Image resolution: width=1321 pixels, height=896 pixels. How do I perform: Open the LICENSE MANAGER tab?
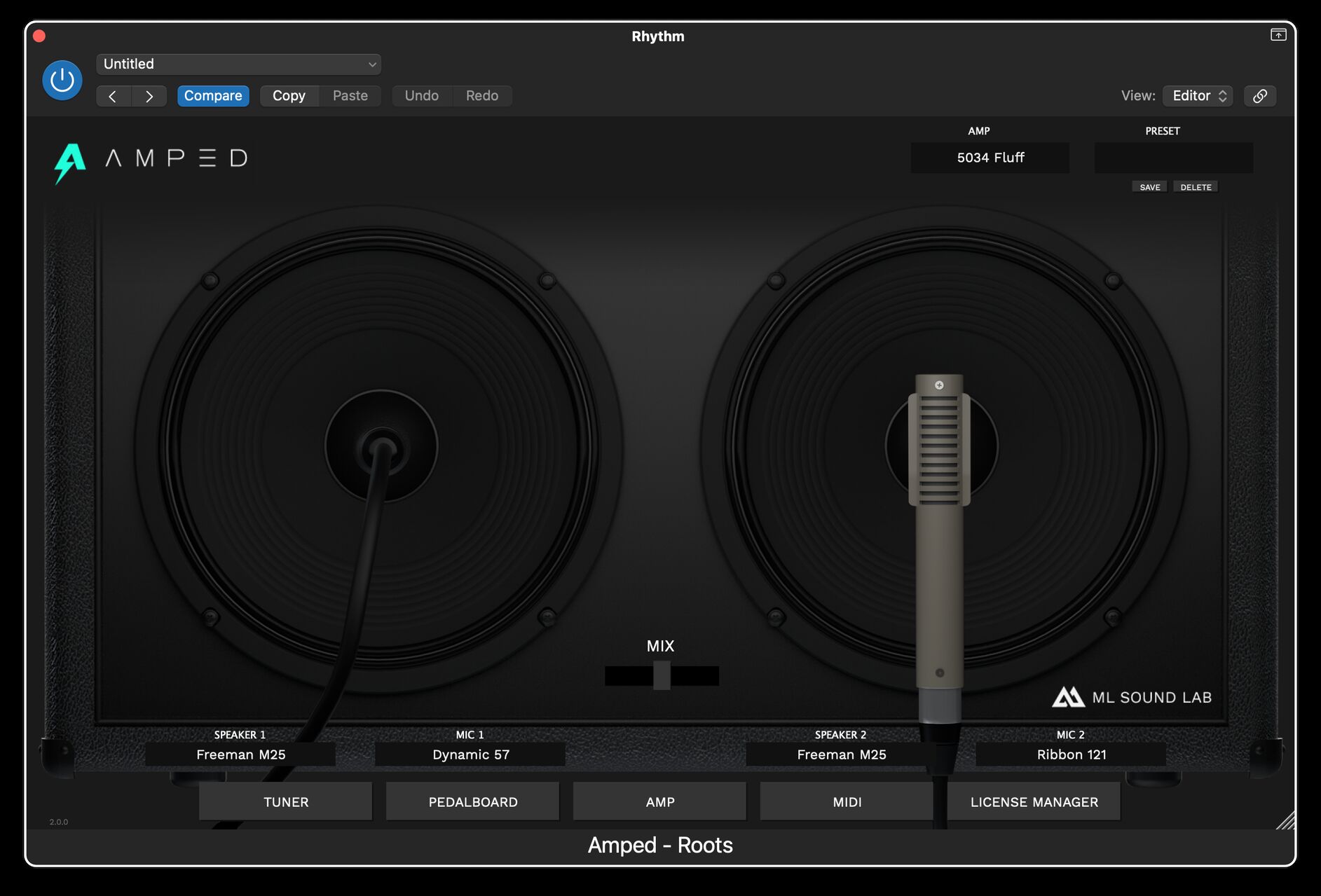pyautogui.click(x=1034, y=801)
